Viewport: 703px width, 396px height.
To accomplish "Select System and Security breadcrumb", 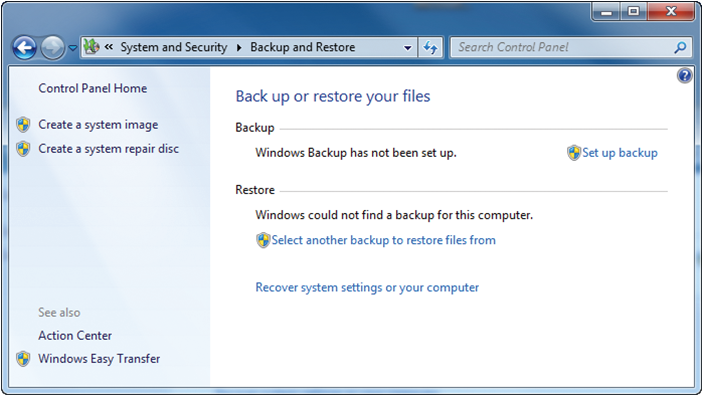I will click(x=174, y=47).
